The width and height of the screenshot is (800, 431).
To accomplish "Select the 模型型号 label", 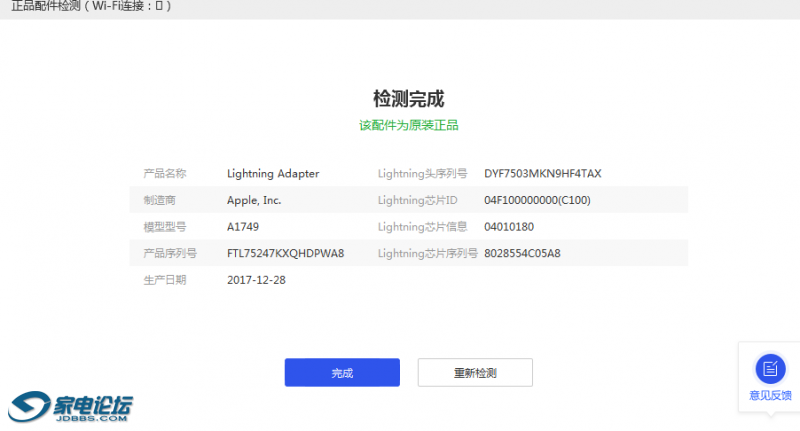I will click(165, 226).
